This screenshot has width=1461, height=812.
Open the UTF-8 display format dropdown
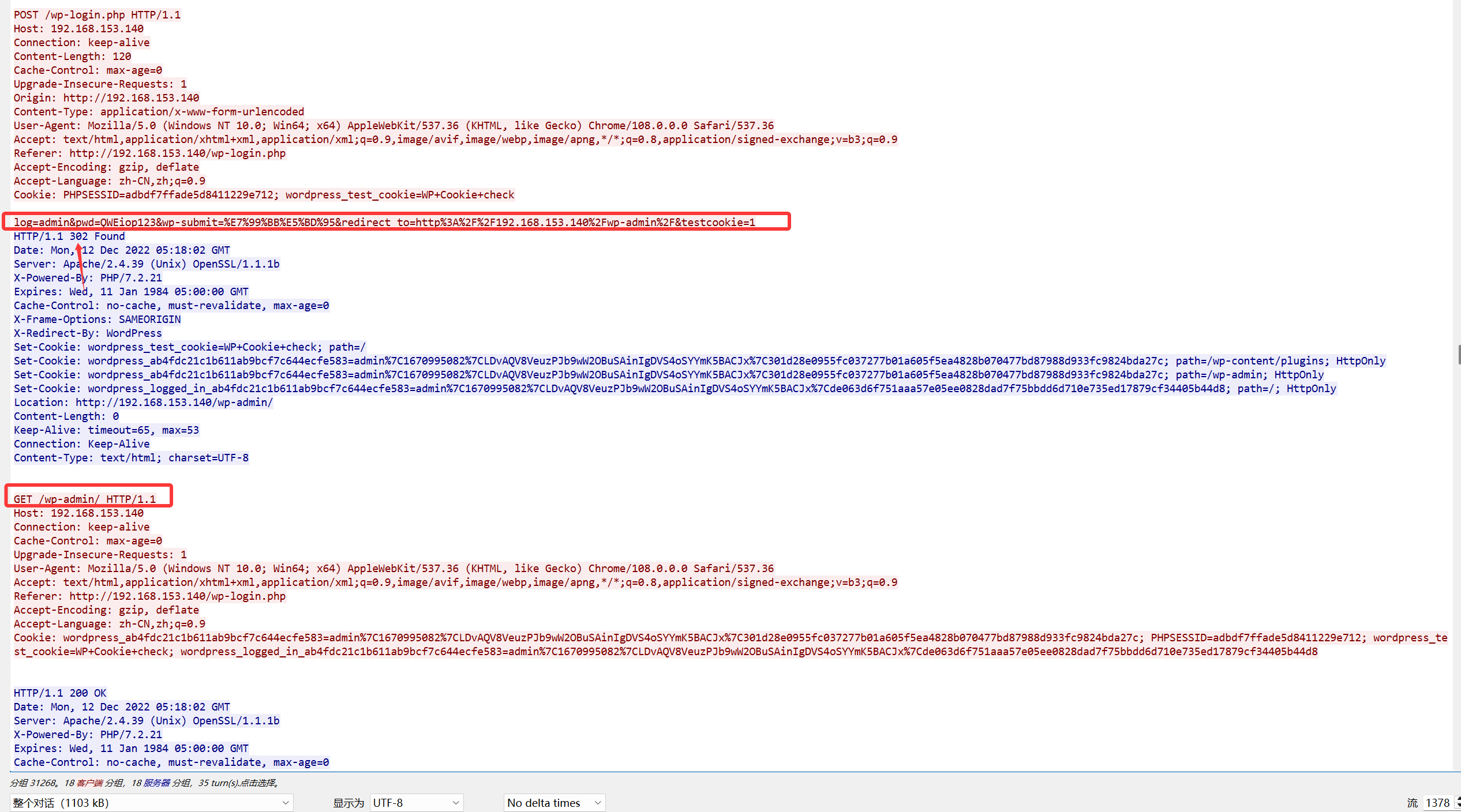pos(415,803)
